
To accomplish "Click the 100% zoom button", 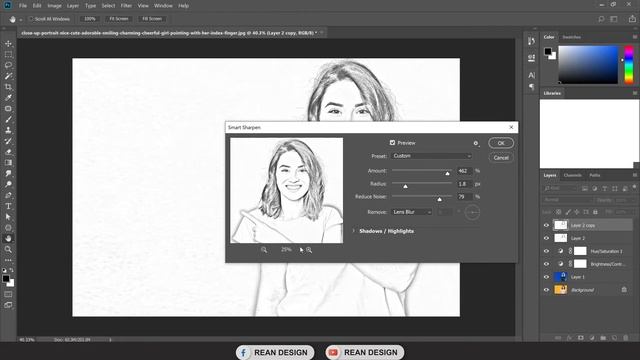I will [90, 19].
